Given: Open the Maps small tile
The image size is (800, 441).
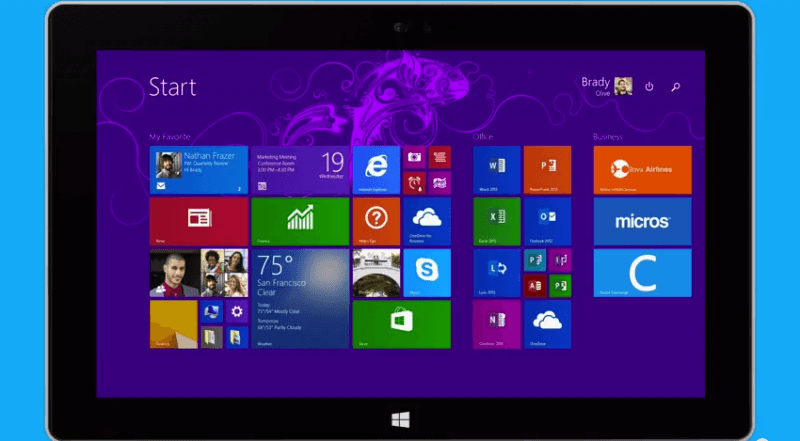Looking at the screenshot, I should click(440, 183).
